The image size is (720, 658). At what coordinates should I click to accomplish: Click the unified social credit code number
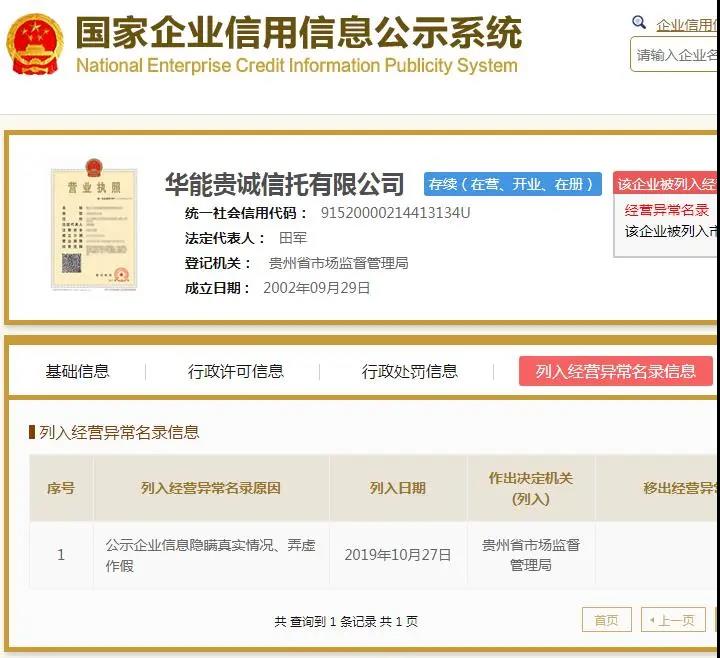click(395, 213)
